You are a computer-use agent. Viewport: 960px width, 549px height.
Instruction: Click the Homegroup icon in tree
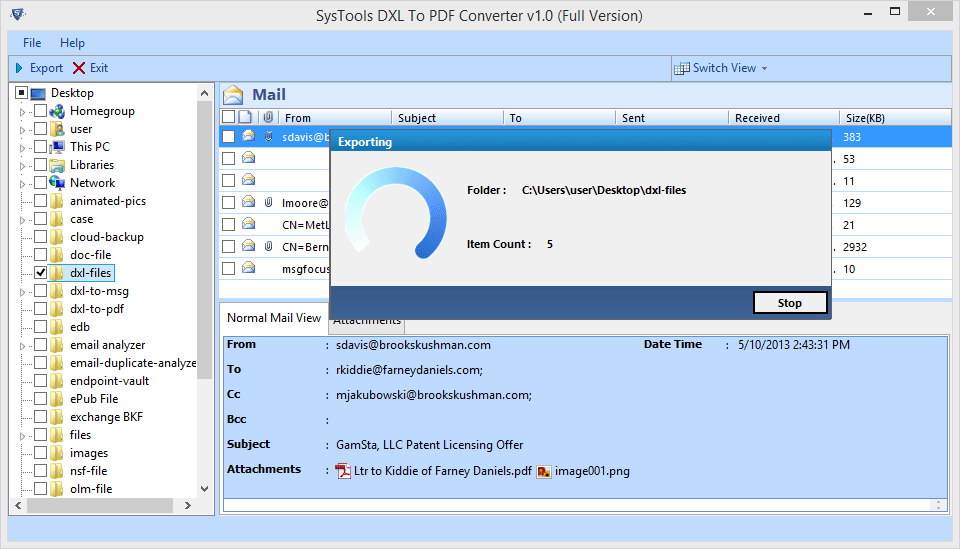point(57,111)
